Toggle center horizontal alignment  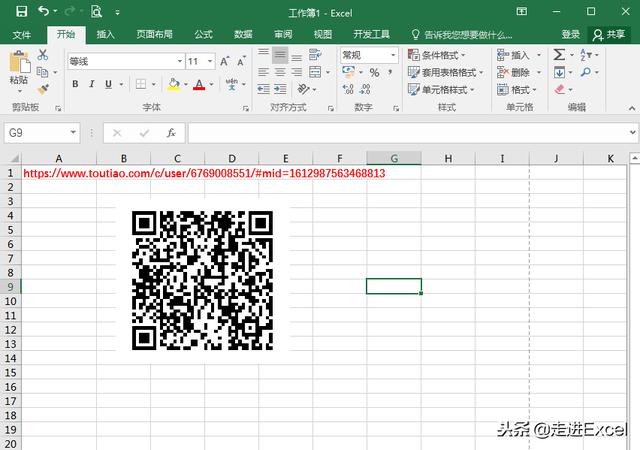coord(280,72)
